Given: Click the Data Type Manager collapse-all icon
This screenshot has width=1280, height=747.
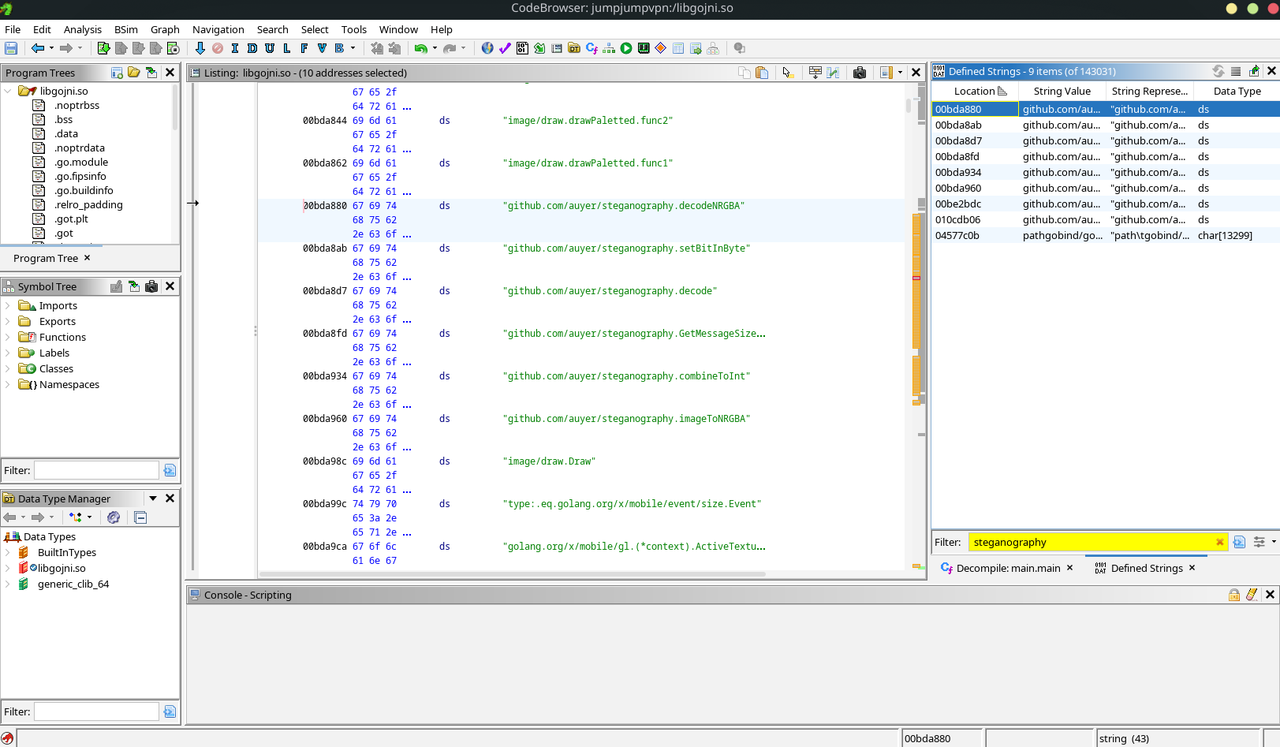Looking at the screenshot, I should click(140, 517).
